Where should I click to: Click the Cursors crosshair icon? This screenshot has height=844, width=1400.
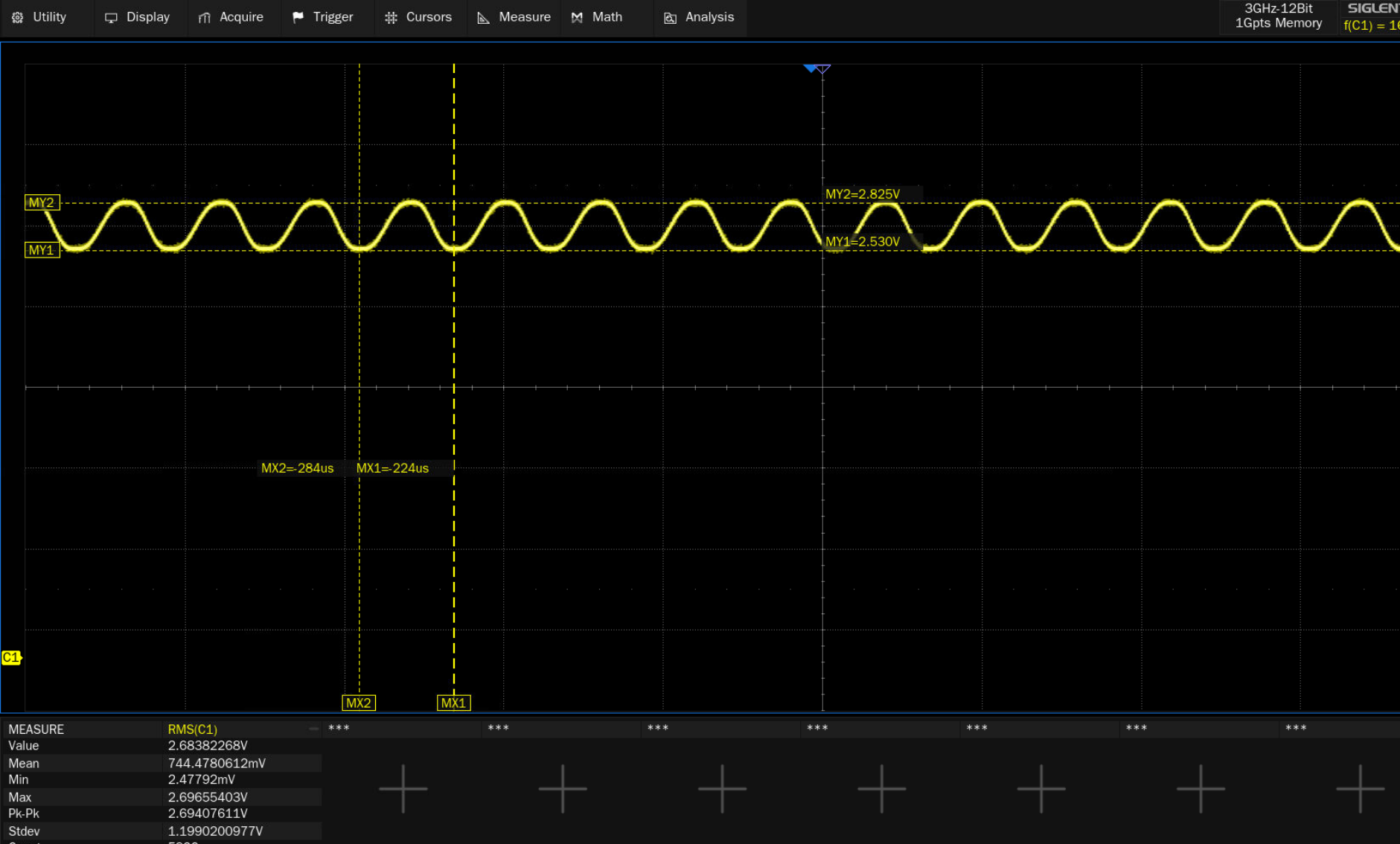point(391,17)
